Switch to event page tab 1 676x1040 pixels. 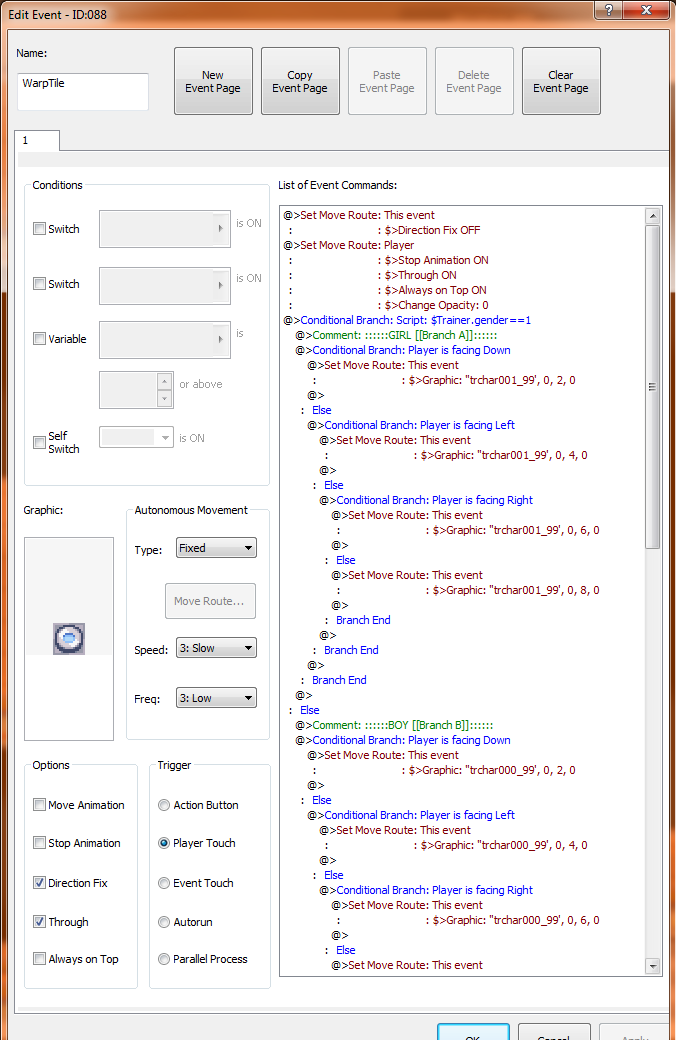37,141
